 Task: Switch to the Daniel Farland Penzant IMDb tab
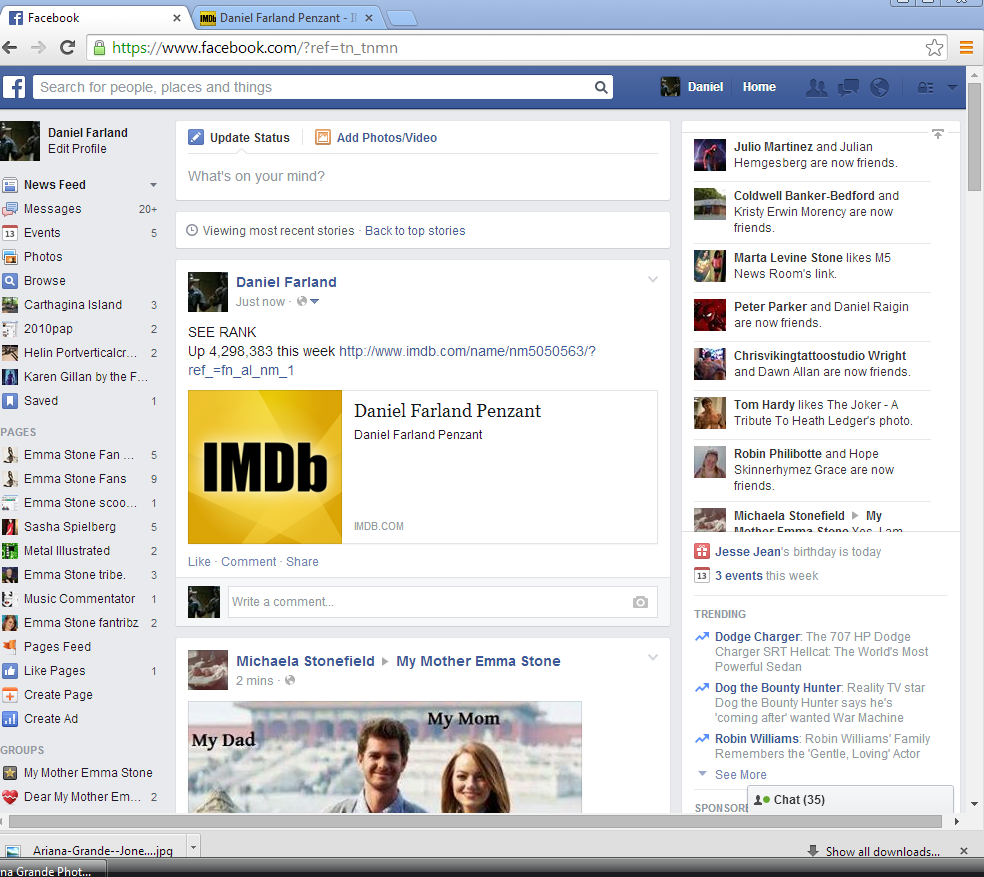pyautogui.click(x=286, y=18)
